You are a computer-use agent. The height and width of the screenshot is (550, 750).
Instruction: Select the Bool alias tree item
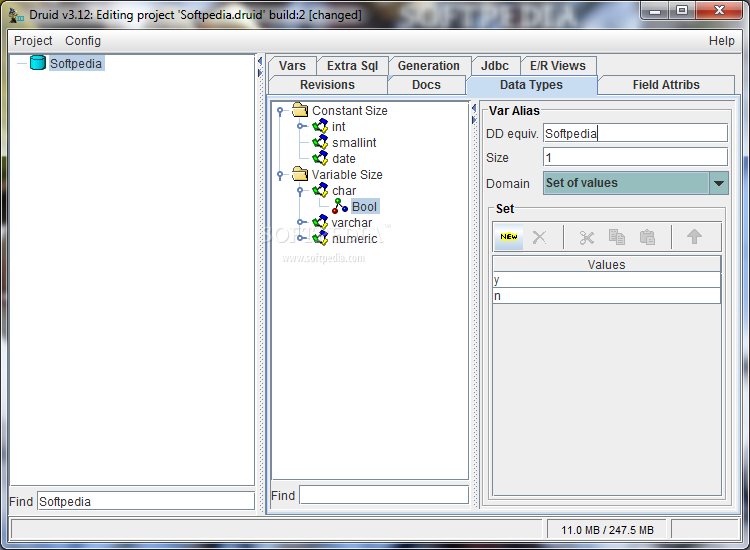click(x=364, y=207)
